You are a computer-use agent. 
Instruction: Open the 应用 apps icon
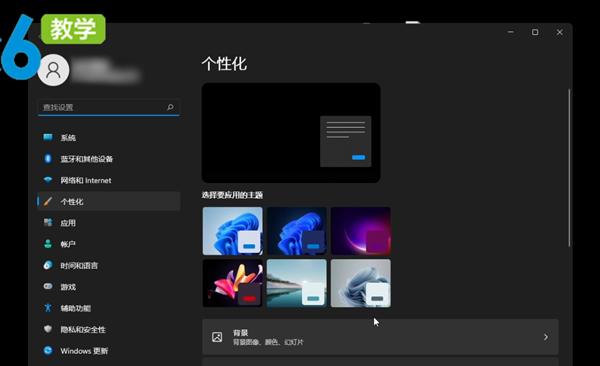[x=48, y=222]
